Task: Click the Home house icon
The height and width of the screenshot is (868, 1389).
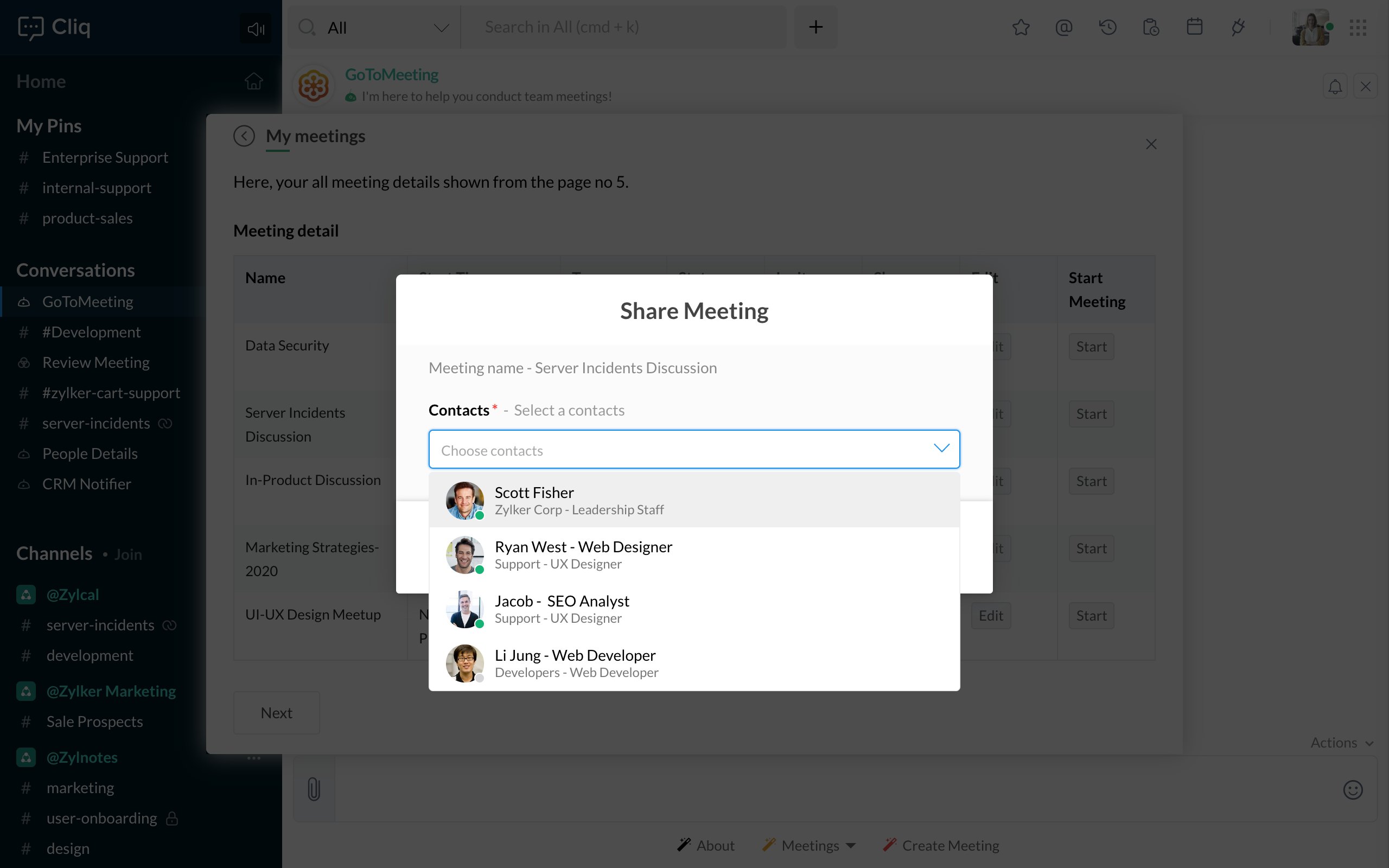Action: (254, 81)
